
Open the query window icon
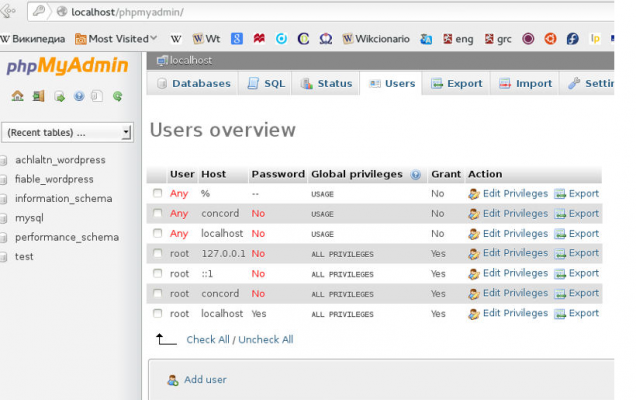(x=59, y=97)
